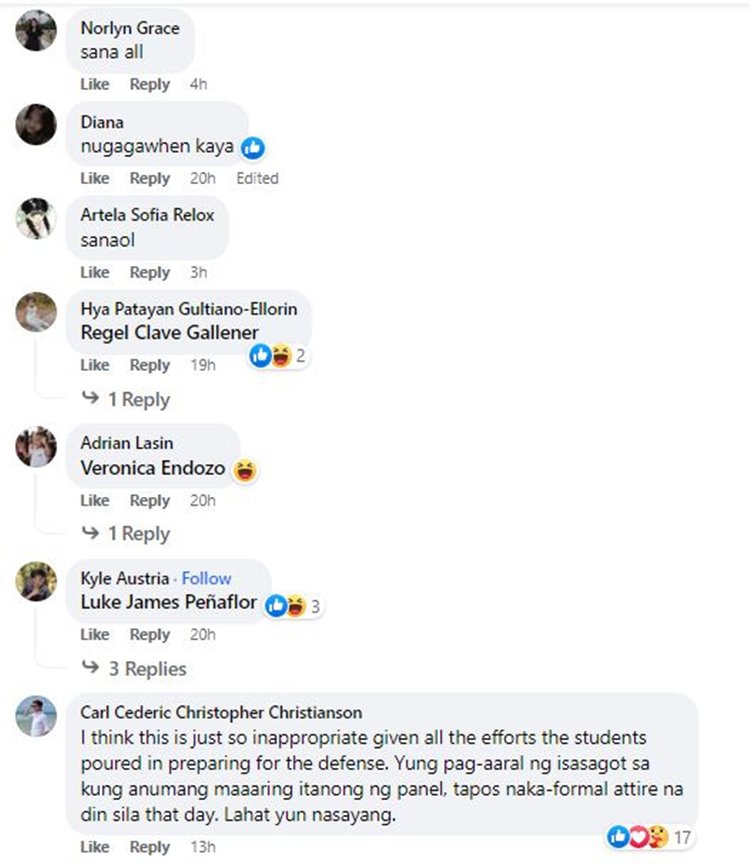Open Kyle Austria's profile photo

tap(36, 583)
